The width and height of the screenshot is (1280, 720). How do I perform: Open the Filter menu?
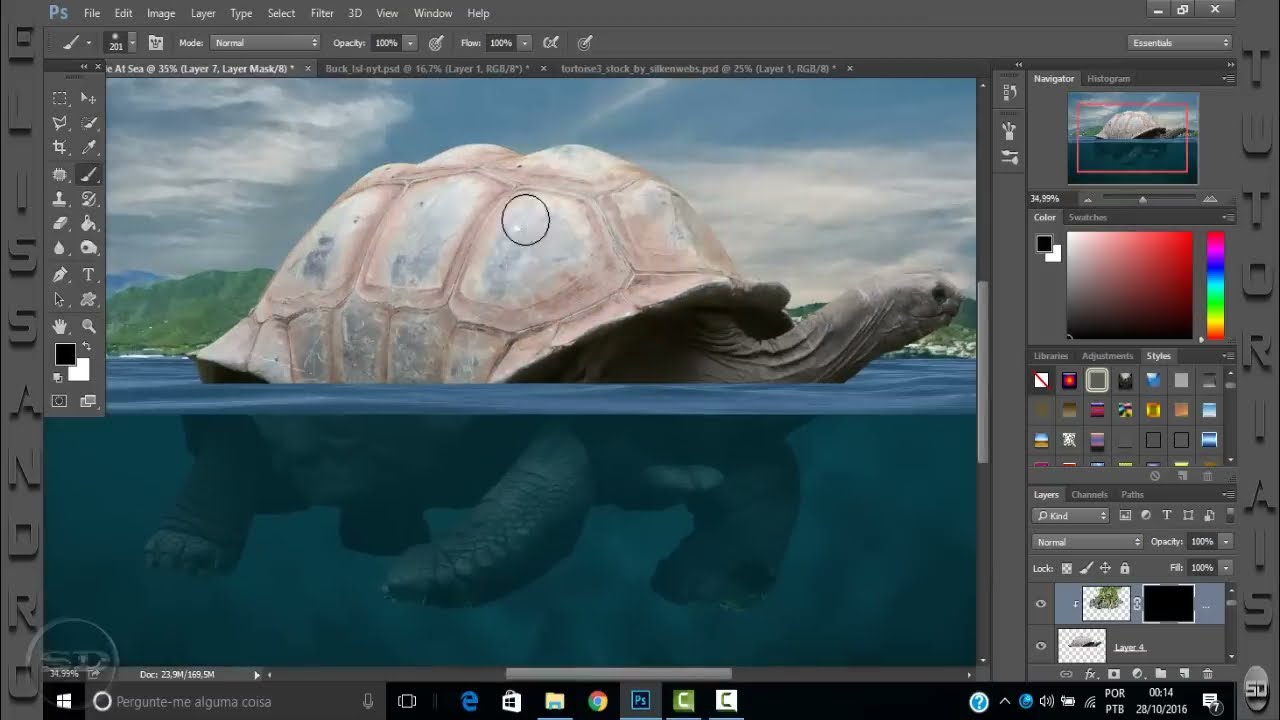(322, 13)
